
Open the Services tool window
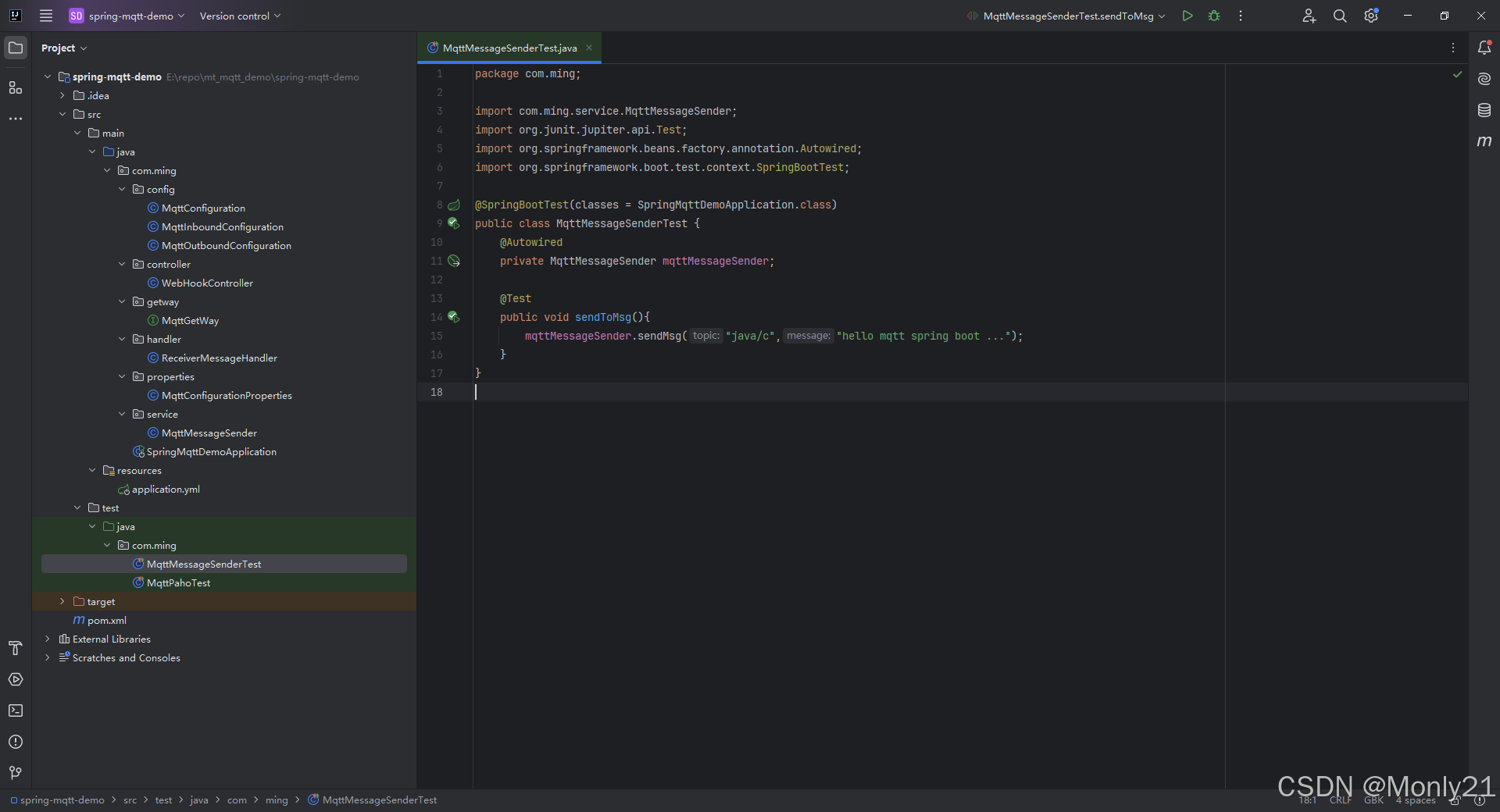[x=16, y=679]
